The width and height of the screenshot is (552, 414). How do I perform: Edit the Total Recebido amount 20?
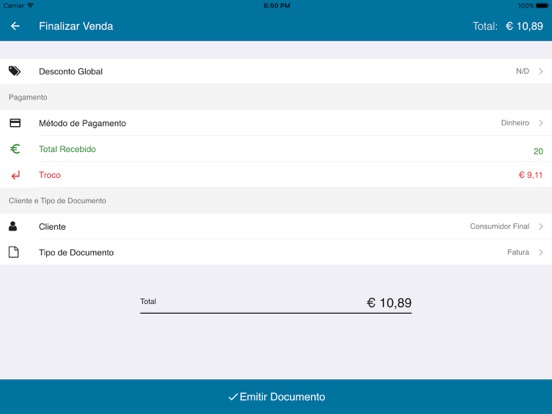(538, 151)
